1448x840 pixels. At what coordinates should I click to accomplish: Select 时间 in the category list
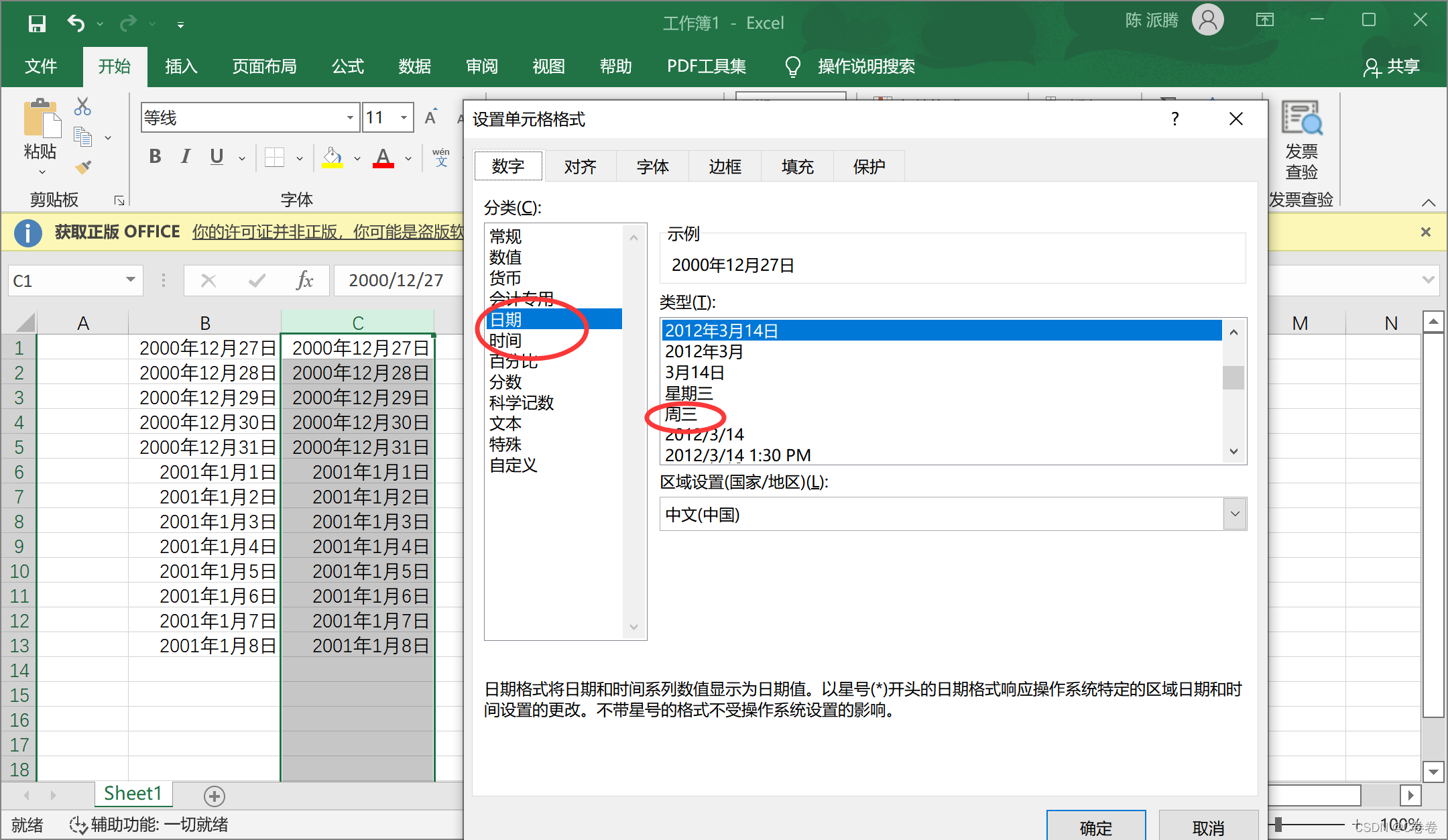pos(505,341)
